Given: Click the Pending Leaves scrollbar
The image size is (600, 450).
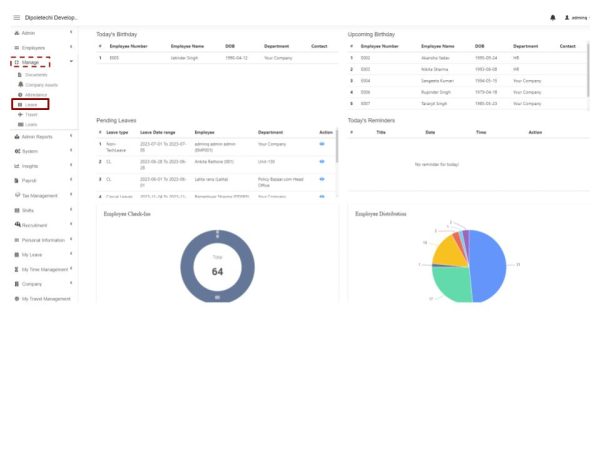Looking at the screenshot, I should [x=337, y=145].
